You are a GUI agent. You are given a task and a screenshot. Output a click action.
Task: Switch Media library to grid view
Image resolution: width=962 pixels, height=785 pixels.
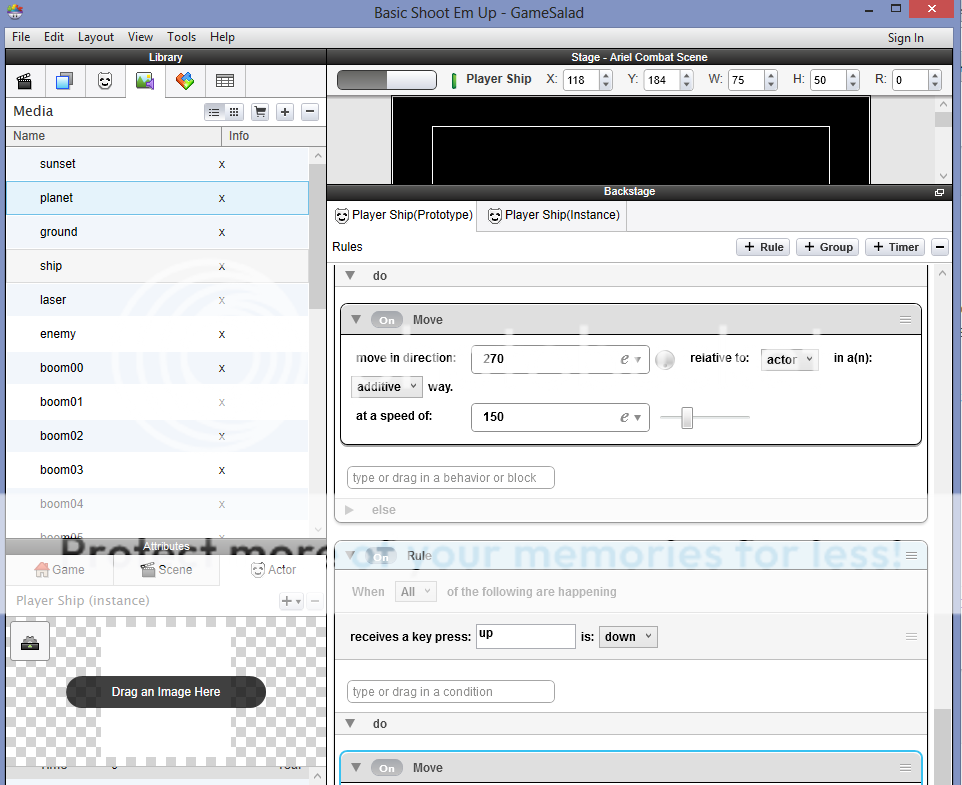coord(234,112)
